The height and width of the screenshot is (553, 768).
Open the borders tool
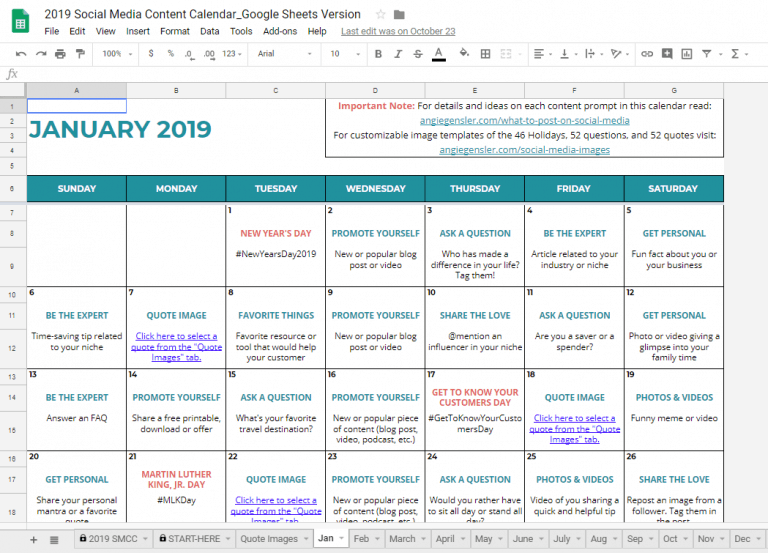coord(485,54)
